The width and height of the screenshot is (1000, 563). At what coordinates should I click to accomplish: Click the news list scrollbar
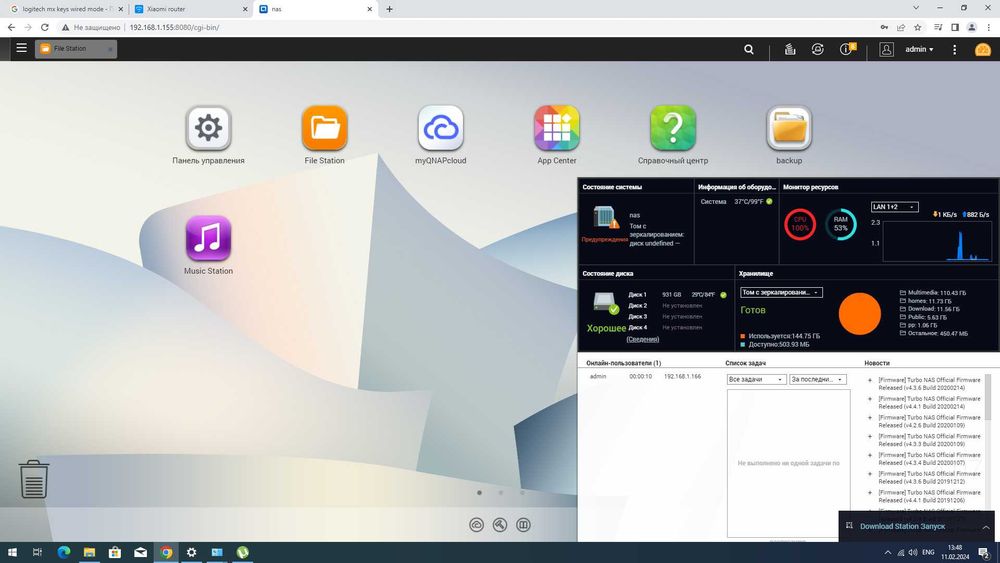pos(989,397)
